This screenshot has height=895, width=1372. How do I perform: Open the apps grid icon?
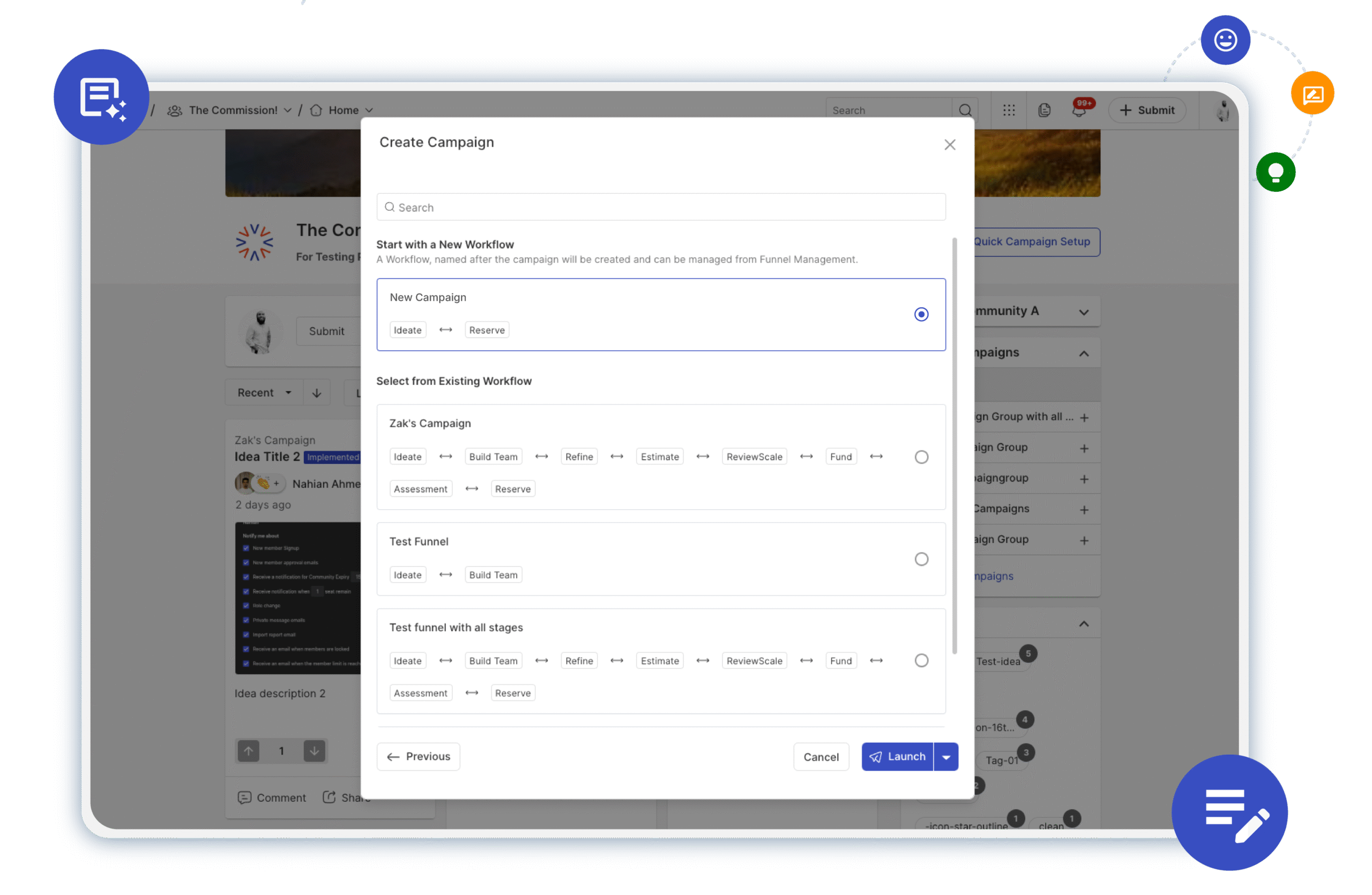click(1009, 110)
